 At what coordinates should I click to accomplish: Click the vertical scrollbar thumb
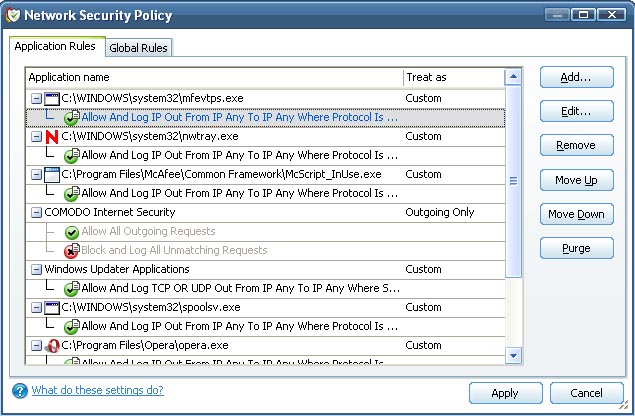[x=514, y=181]
